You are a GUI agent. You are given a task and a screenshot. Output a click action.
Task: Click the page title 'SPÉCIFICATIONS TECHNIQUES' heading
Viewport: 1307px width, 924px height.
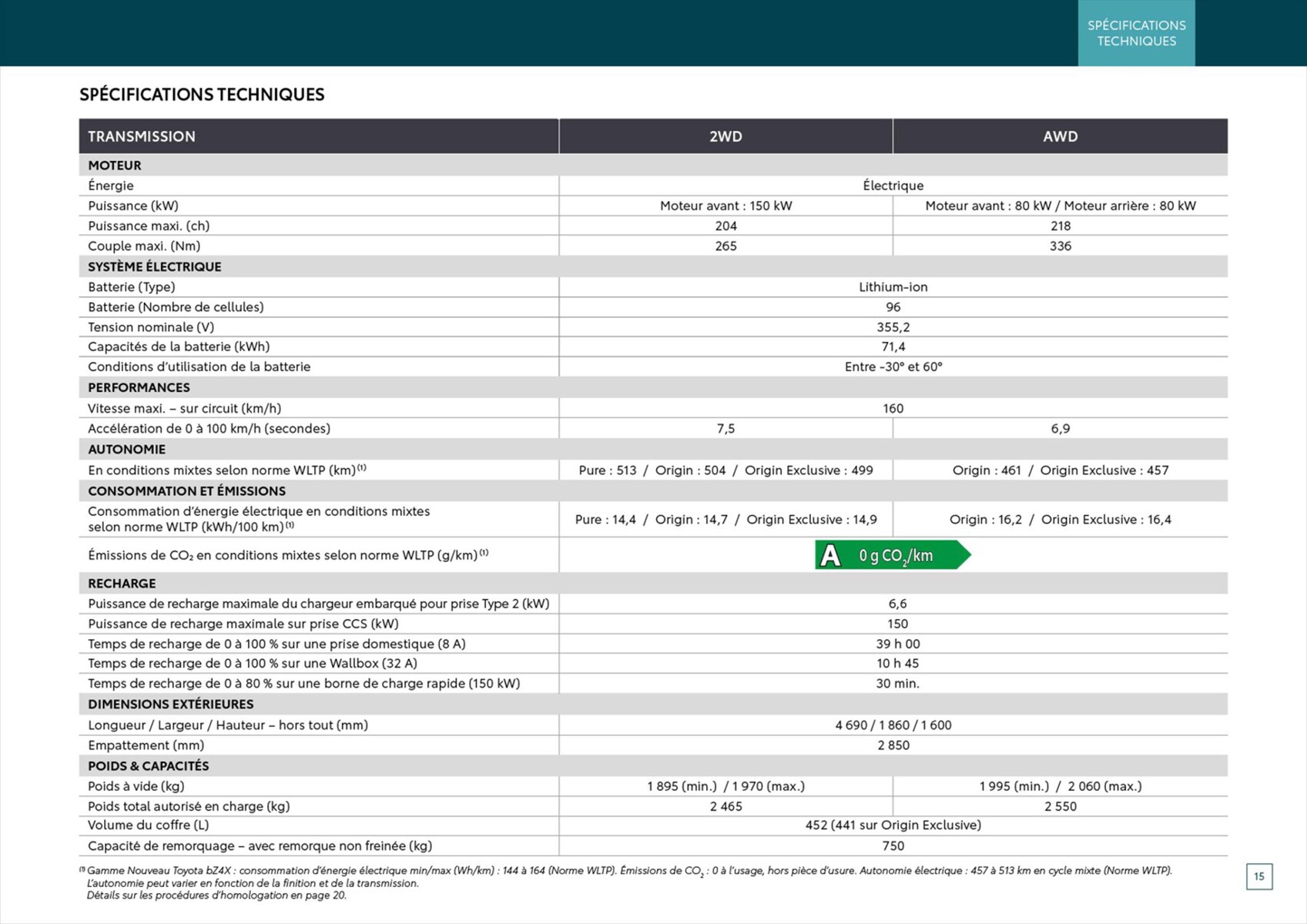click(202, 95)
